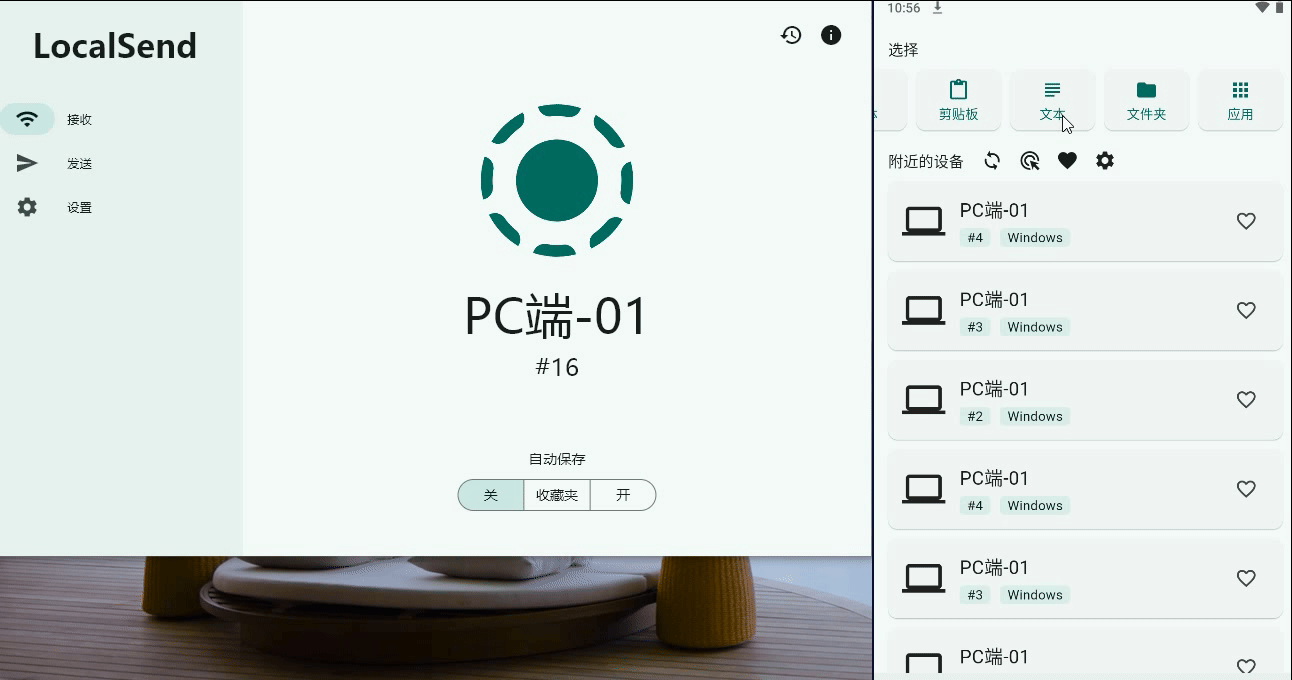Screen dimensions: 1292x680
Task: Tap the Wi-Fi signal icon in phone status bar
Action: click(1262, 8)
